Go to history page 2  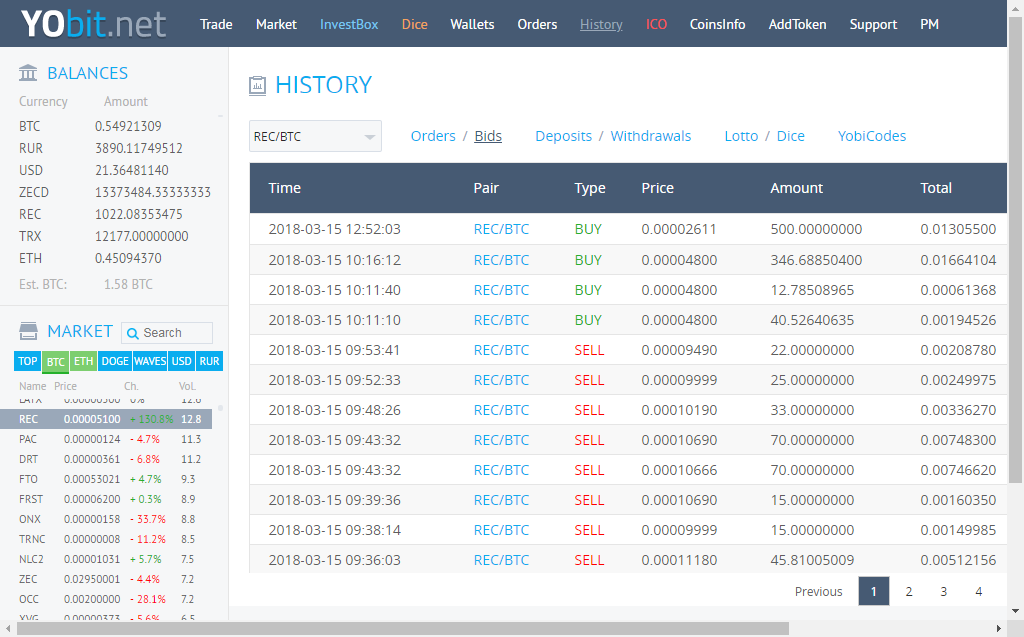coord(908,591)
